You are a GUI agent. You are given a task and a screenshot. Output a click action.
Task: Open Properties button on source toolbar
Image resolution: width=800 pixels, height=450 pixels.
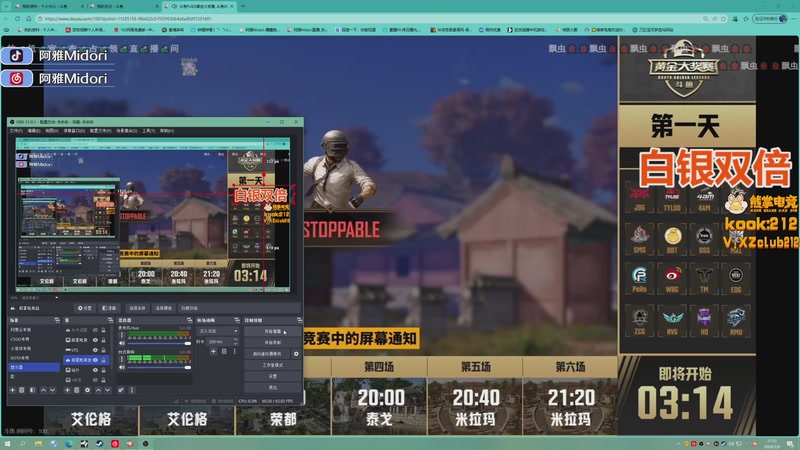point(85,308)
